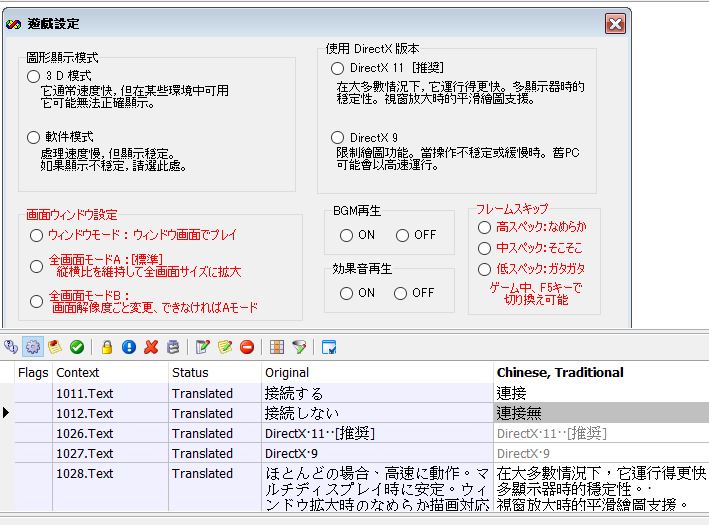Click the funnel filter toolbar icon
The image size is (709, 525).
pyautogui.click(x=299, y=347)
